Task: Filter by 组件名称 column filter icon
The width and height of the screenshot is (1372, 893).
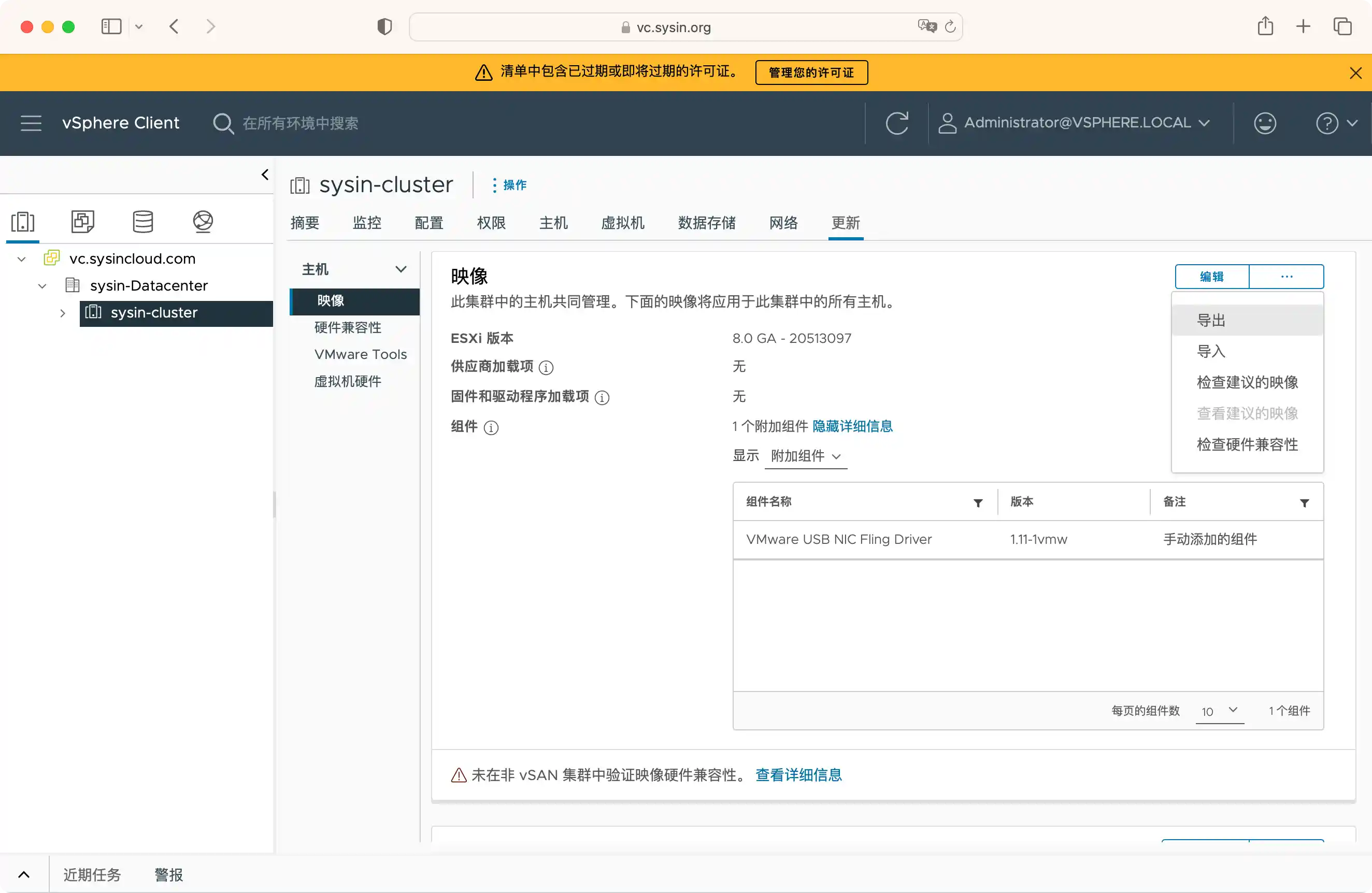Action: coord(978,503)
